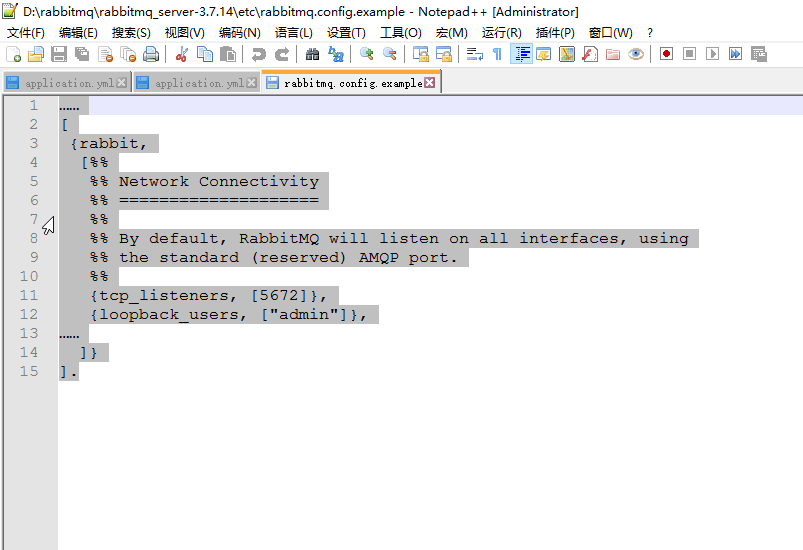Image resolution: width=803 pixels, height=550 pixels.
Task: Create a new file with the New icon
Action: [x=13, y=54]
